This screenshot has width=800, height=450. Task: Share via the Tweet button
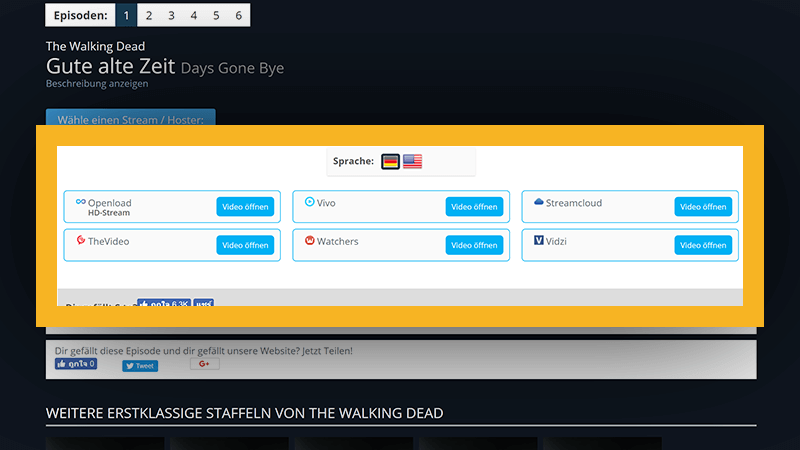click(140, 366)
